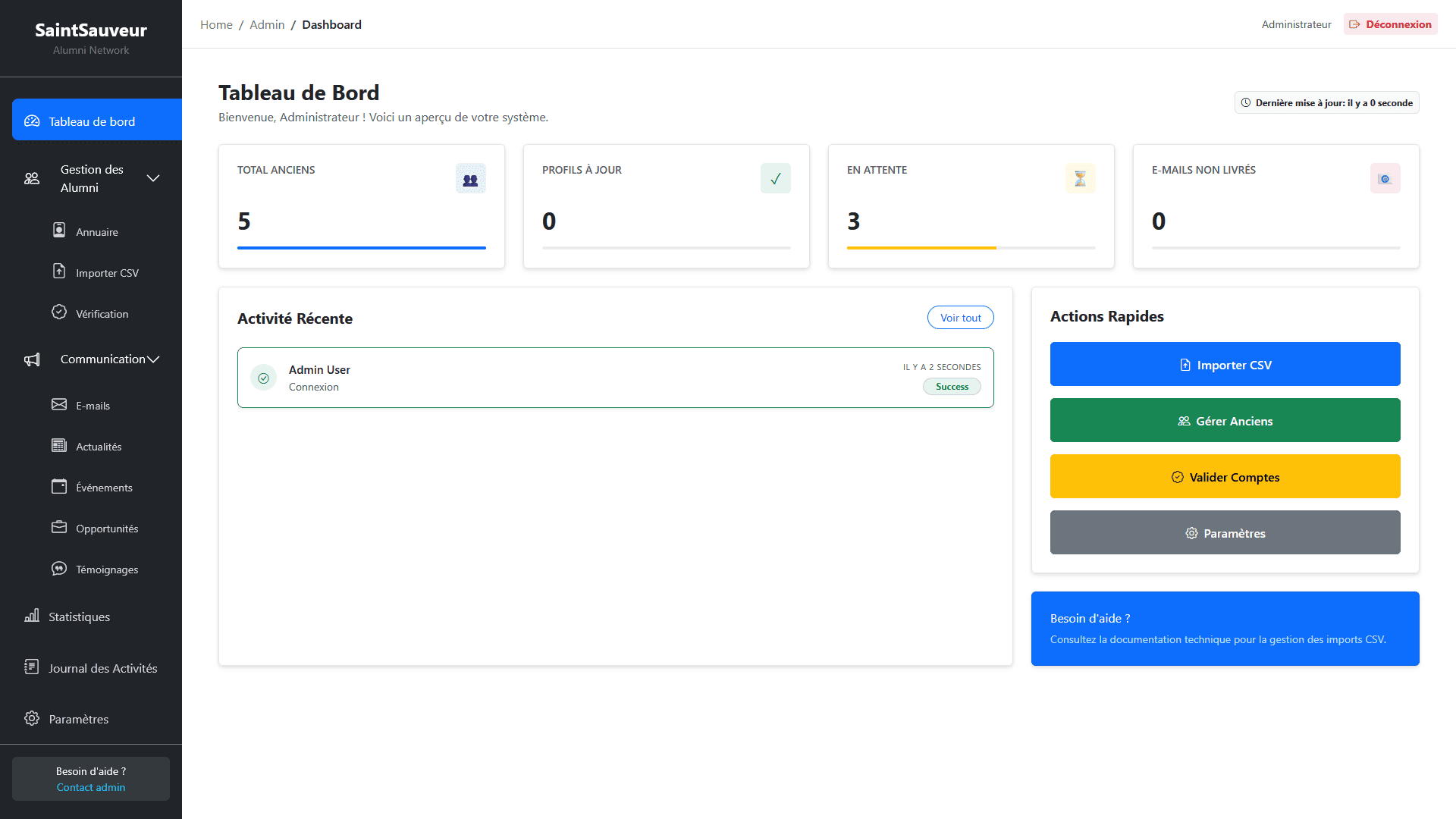Click the E-mails non livrés envelope icon

pos(1385,179)
